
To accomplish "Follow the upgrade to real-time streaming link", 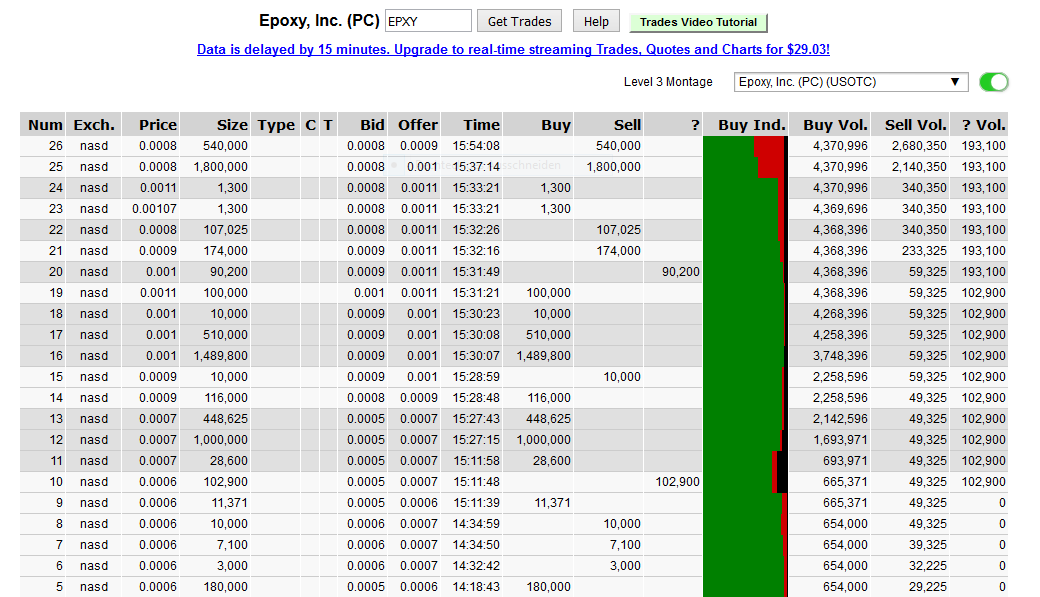I will [513, 49].
